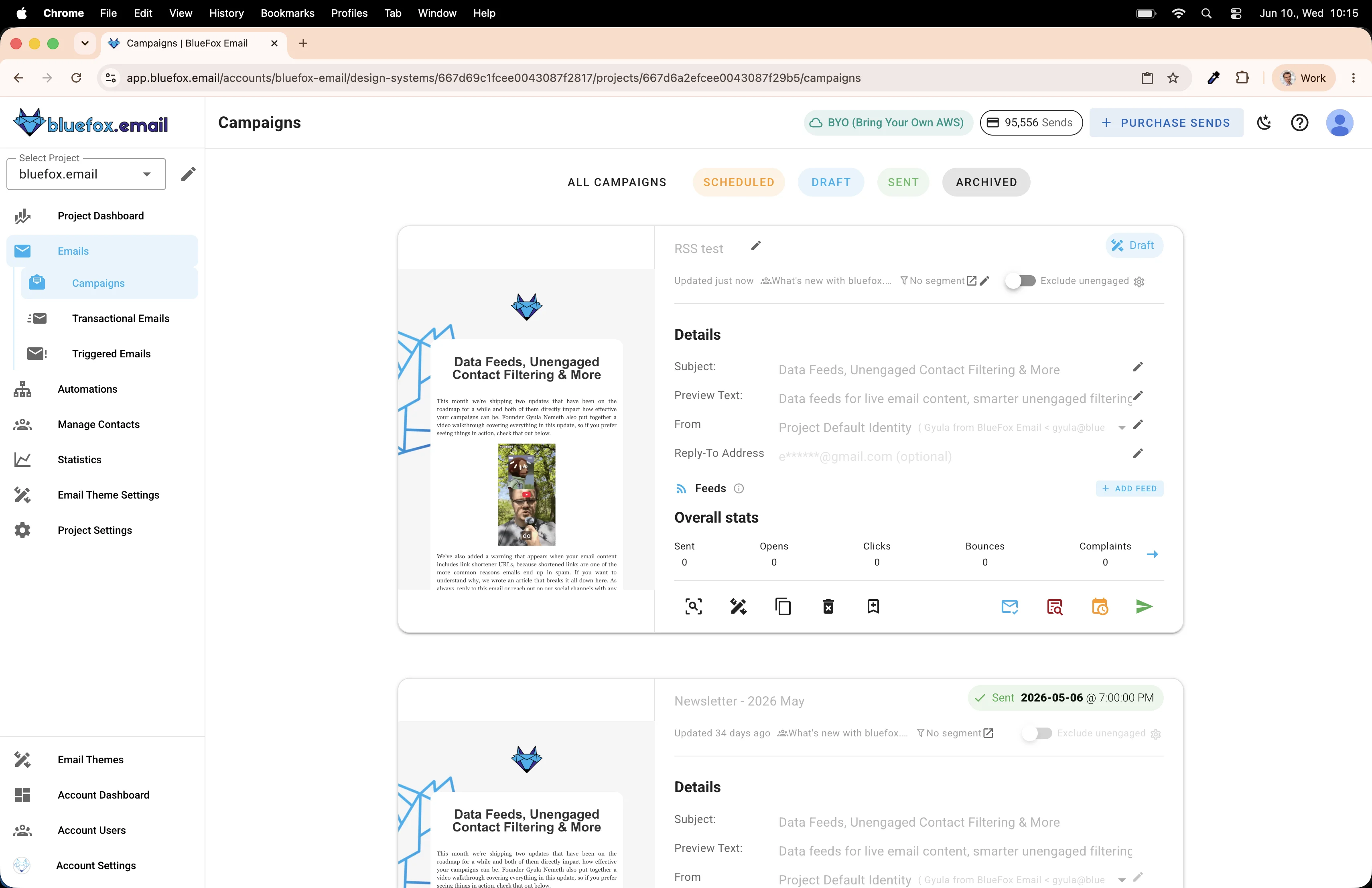Toggle Exclude unengaged for RSS test

1020,281
